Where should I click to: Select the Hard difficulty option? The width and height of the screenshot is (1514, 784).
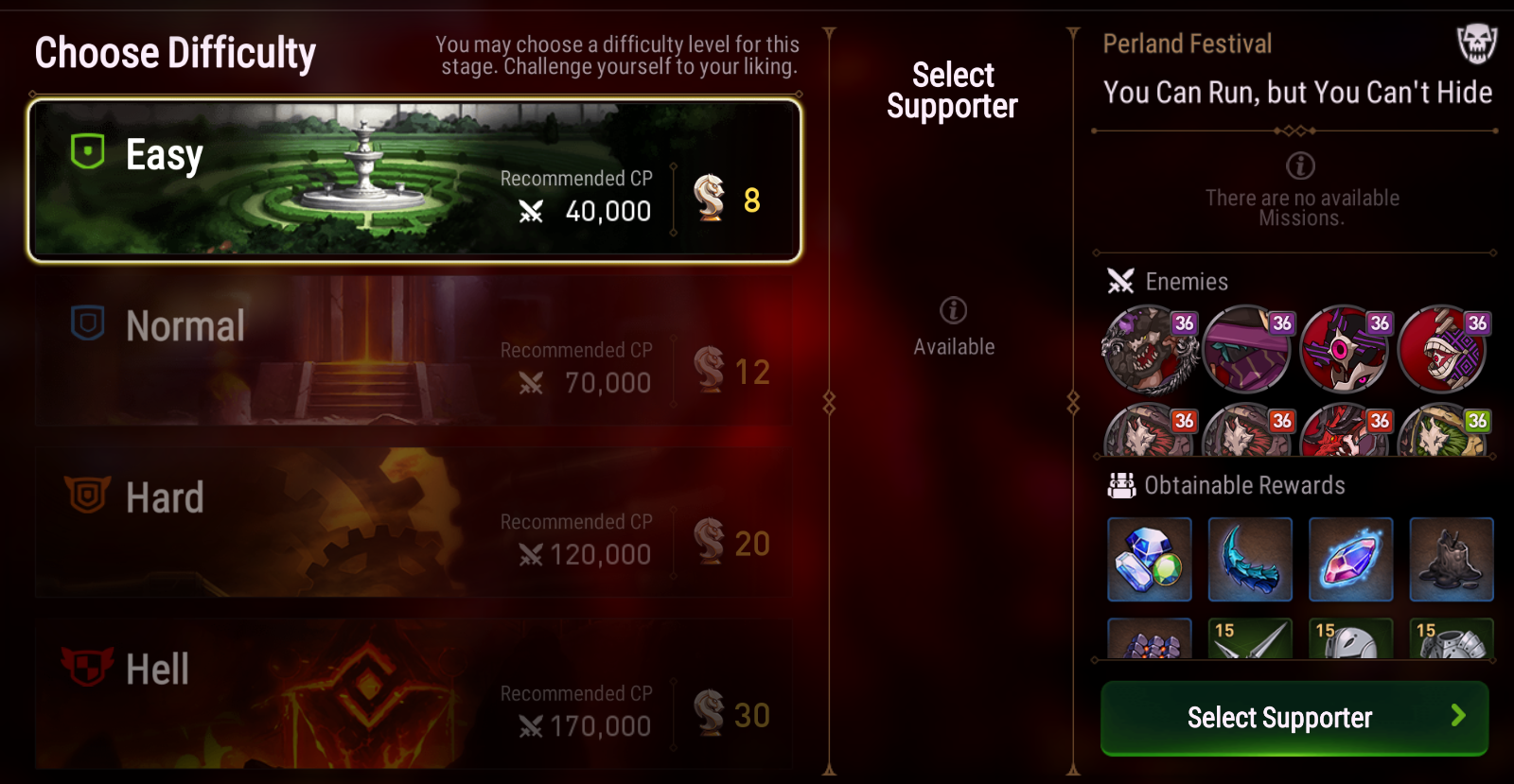pos(414,523)
